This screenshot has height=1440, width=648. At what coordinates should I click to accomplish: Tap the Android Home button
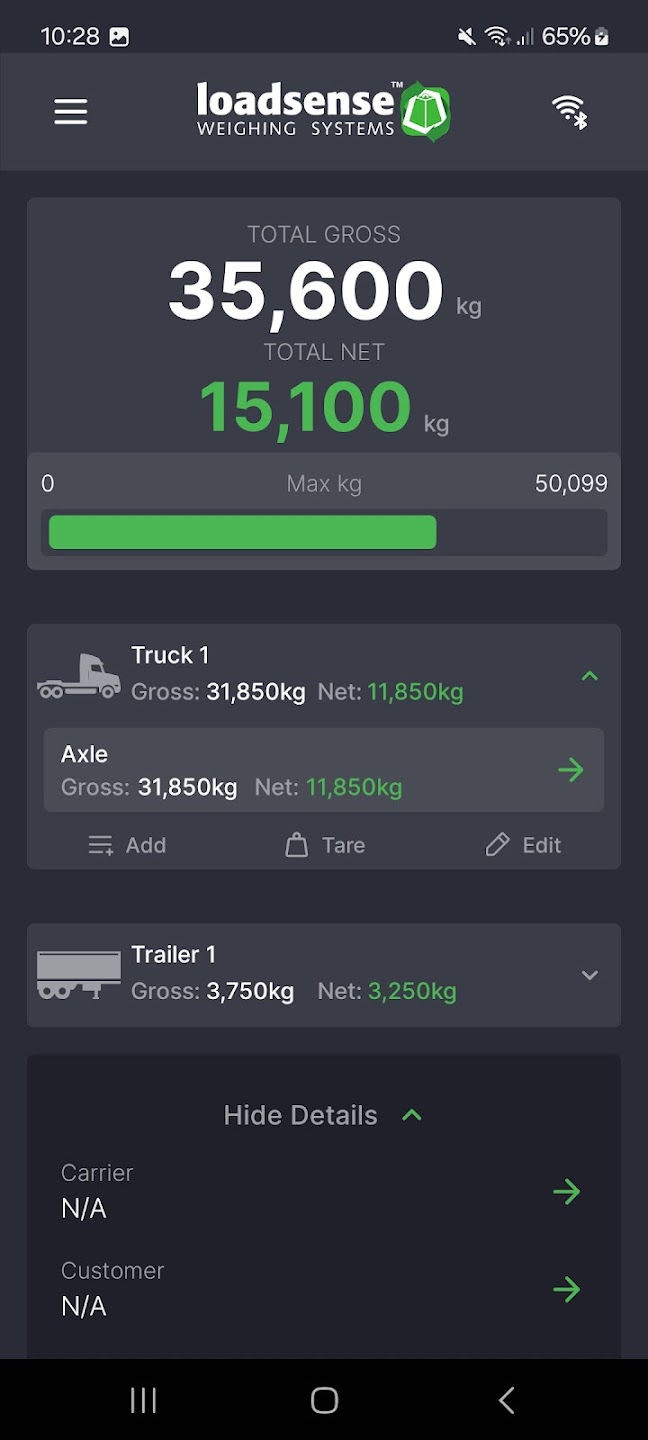point(324,1400)
